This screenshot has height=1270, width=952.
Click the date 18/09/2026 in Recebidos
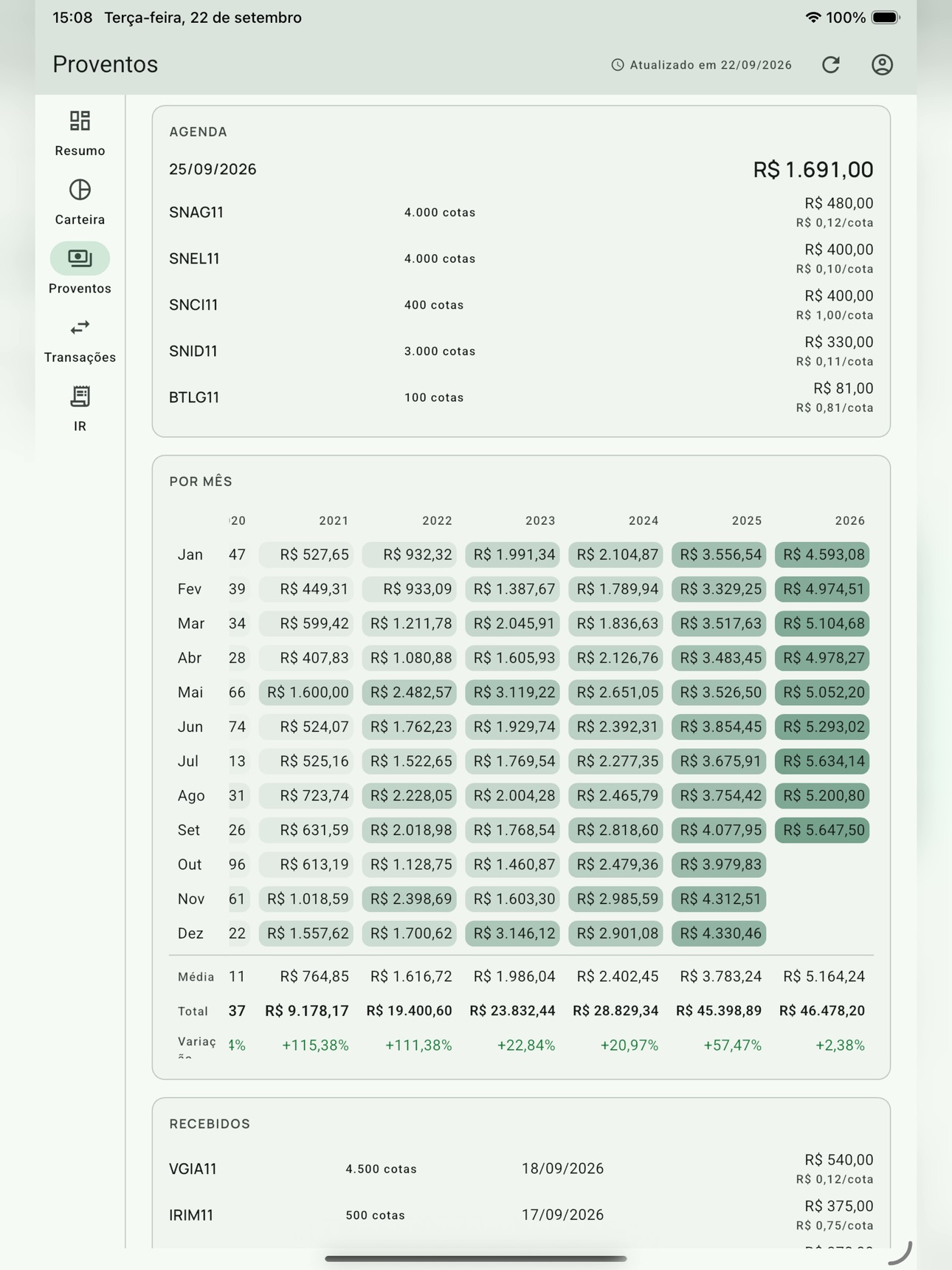click(x=562, y=1169)
